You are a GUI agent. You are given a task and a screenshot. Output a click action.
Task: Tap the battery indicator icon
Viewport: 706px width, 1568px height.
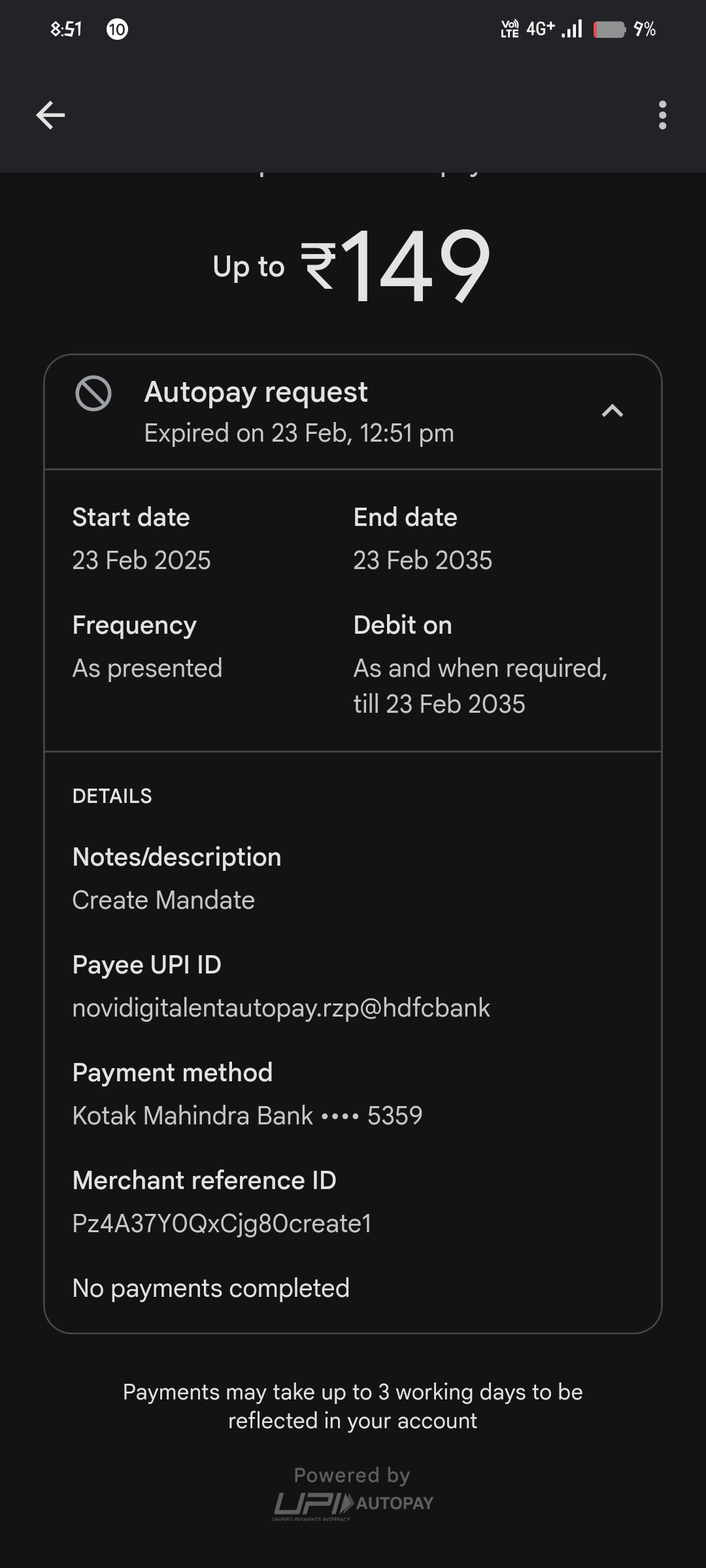(x=609, y=29)
